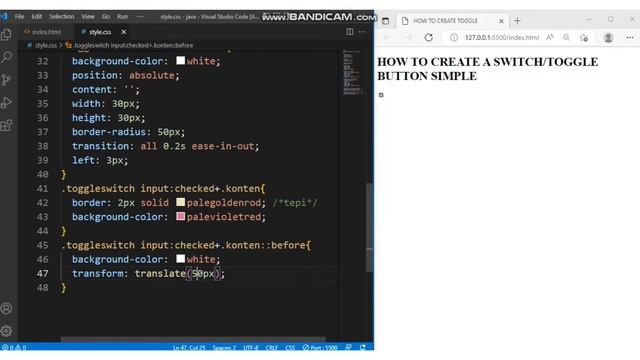Toggle the checkbox on the web page
Viewport: 640px width, 360px height.
click(x=381, y=95)
